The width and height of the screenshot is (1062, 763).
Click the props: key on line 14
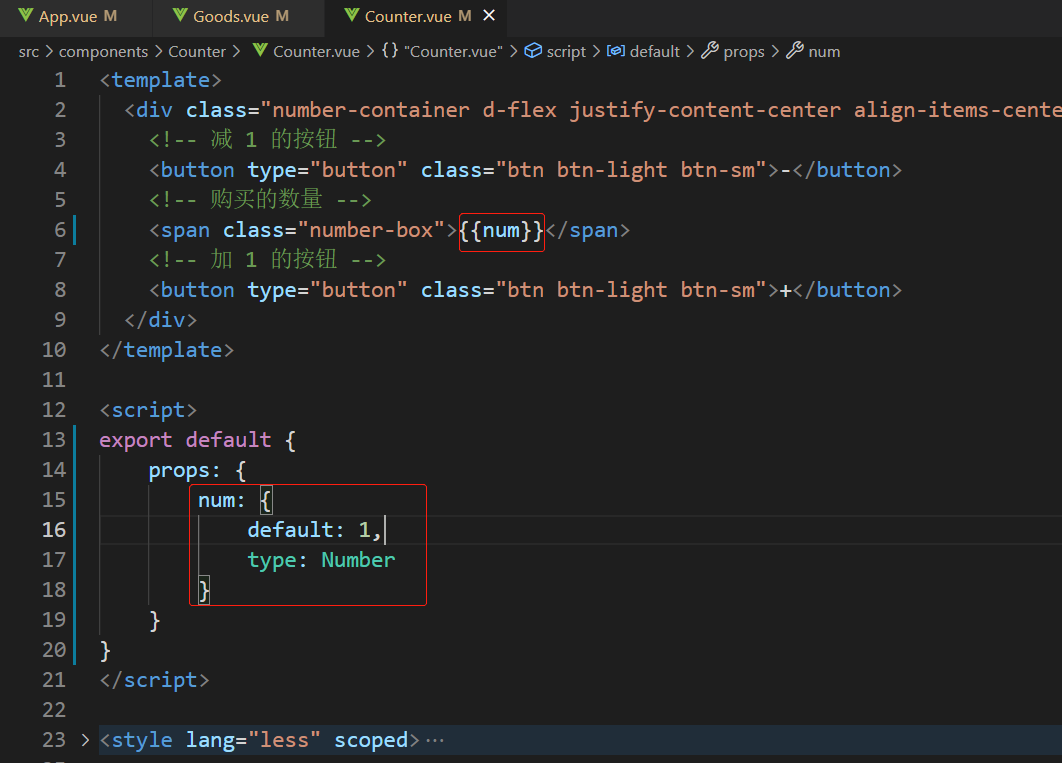(x=184, y=471)
